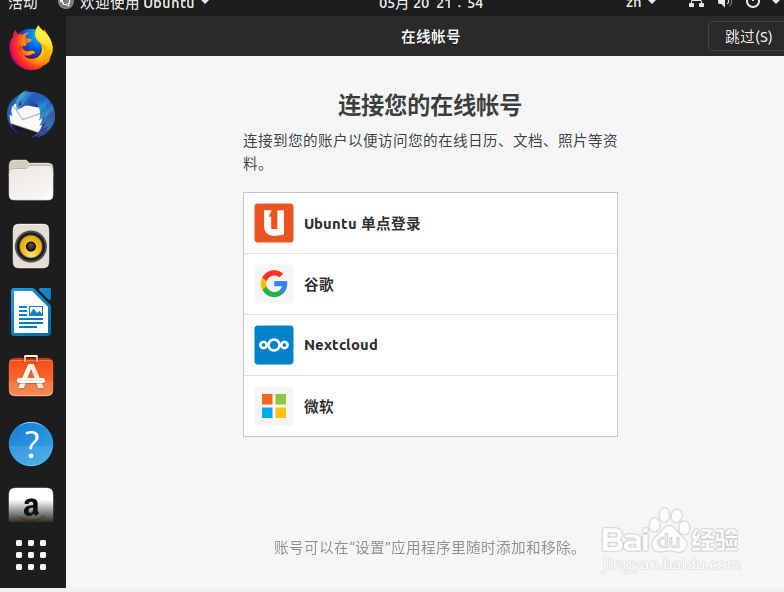Click the power icon in top bar
784x592 pixels.
752,4
